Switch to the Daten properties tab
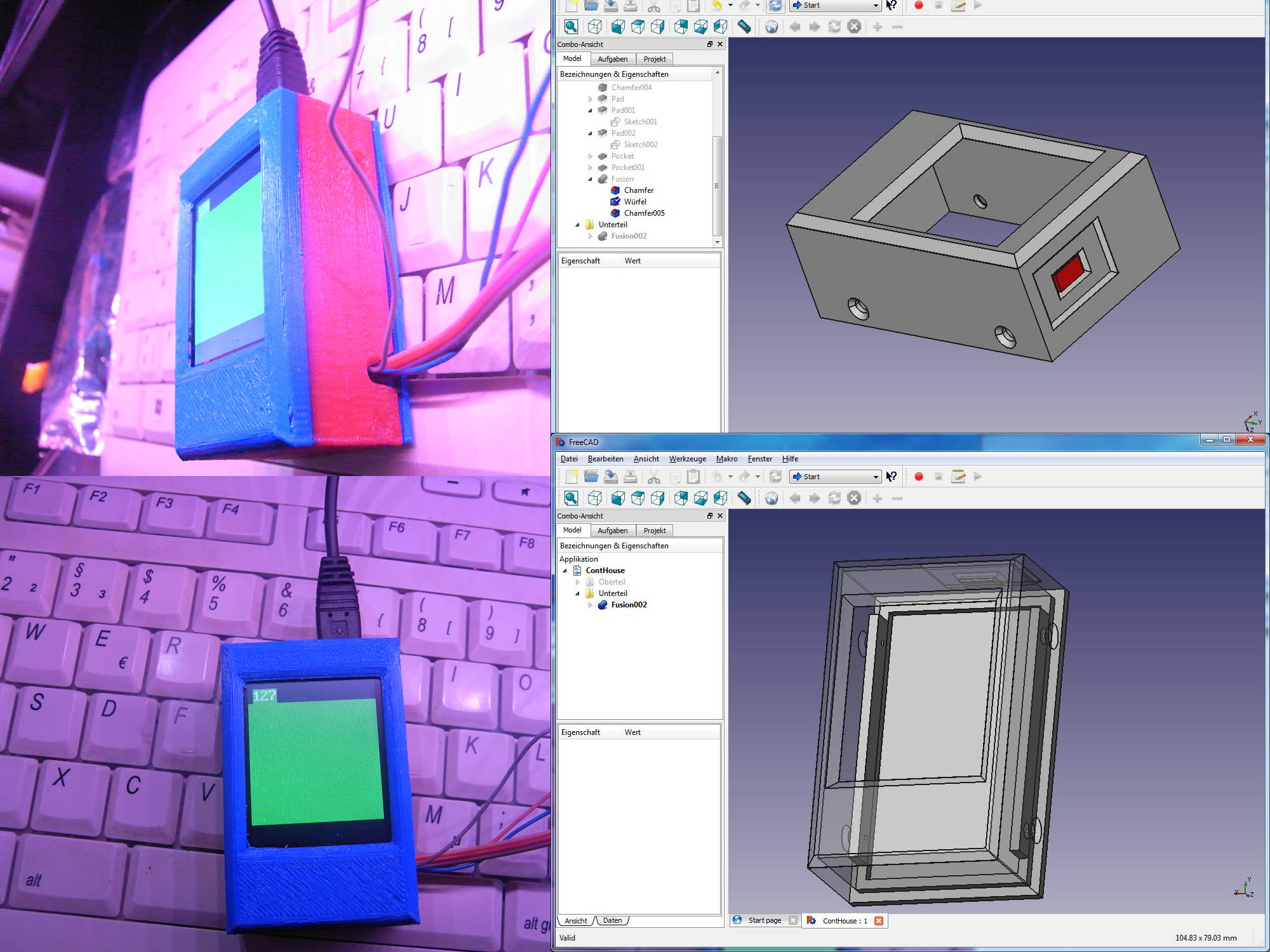This screenshot has width=1270, height=952. tap(612, 920)
